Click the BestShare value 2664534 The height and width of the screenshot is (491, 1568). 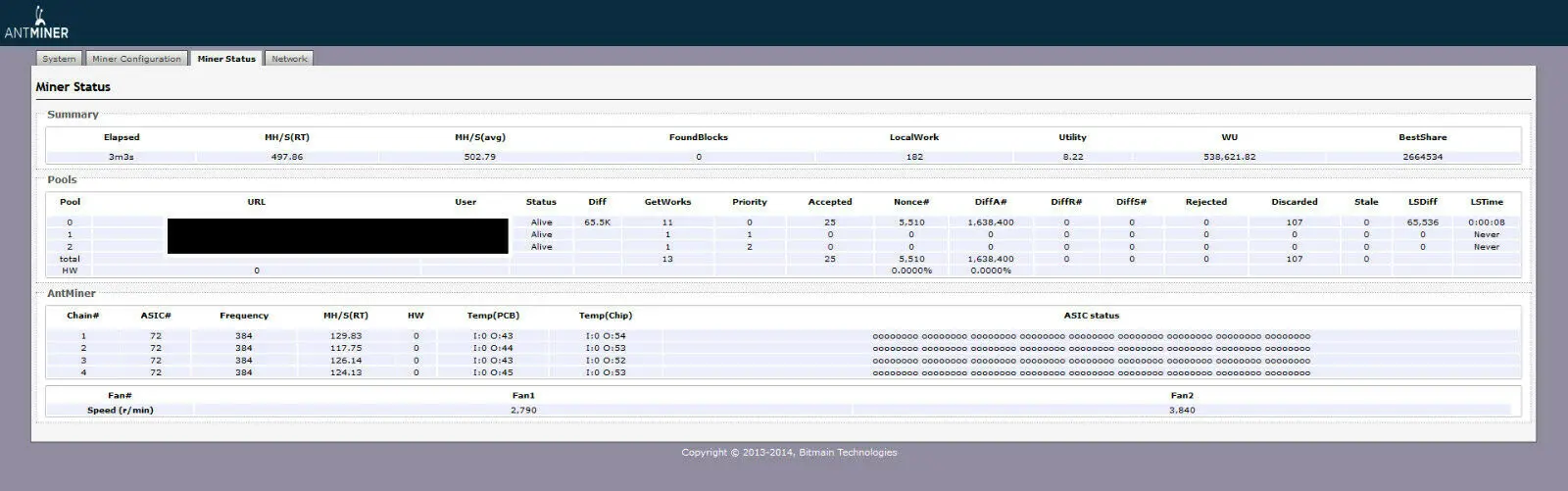pyautogui.click(x=1422, y=157)
